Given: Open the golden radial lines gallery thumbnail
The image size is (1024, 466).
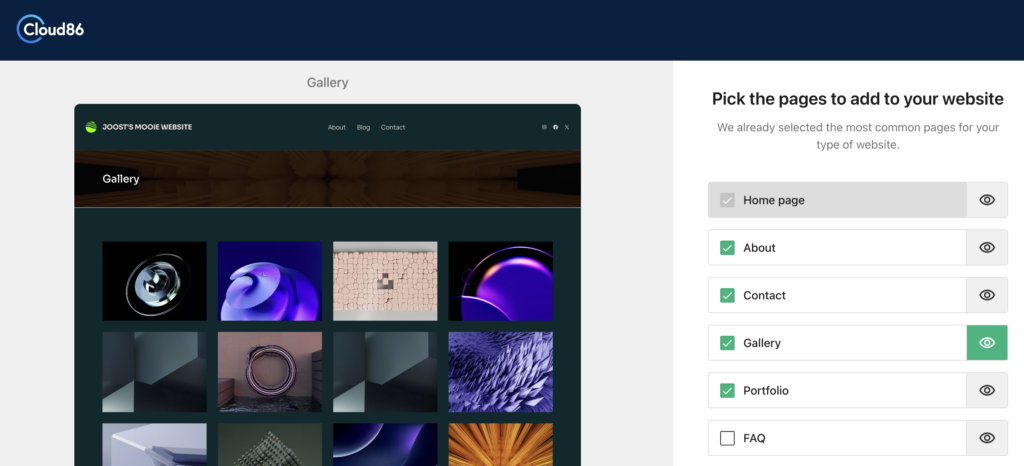Looking at the screenshot, I should pyautogui.click(x=500, y=444).
